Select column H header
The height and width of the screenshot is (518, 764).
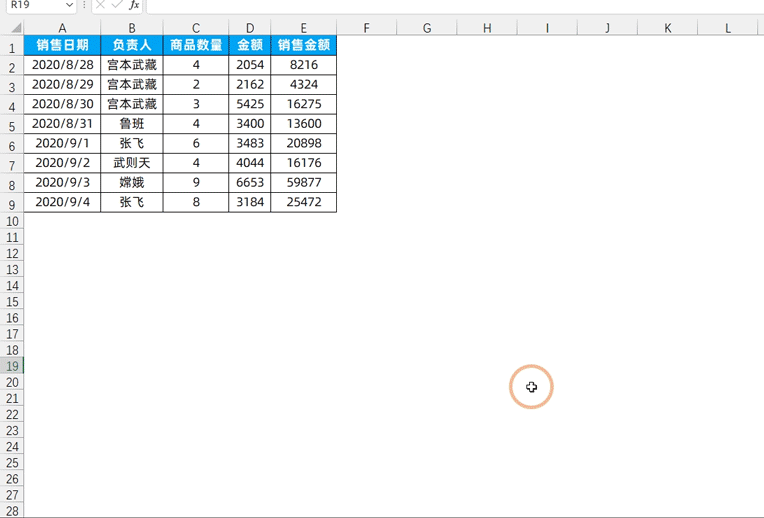coord(487,28)
